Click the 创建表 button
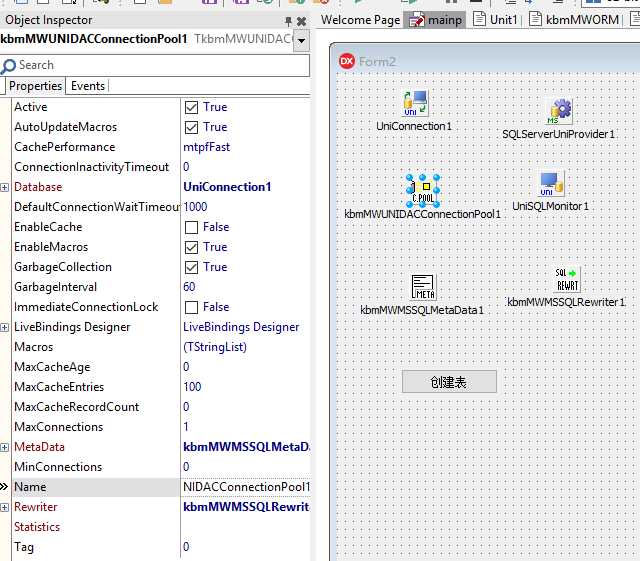The width and height of the screenshot is (640, 561). point(449,382)
